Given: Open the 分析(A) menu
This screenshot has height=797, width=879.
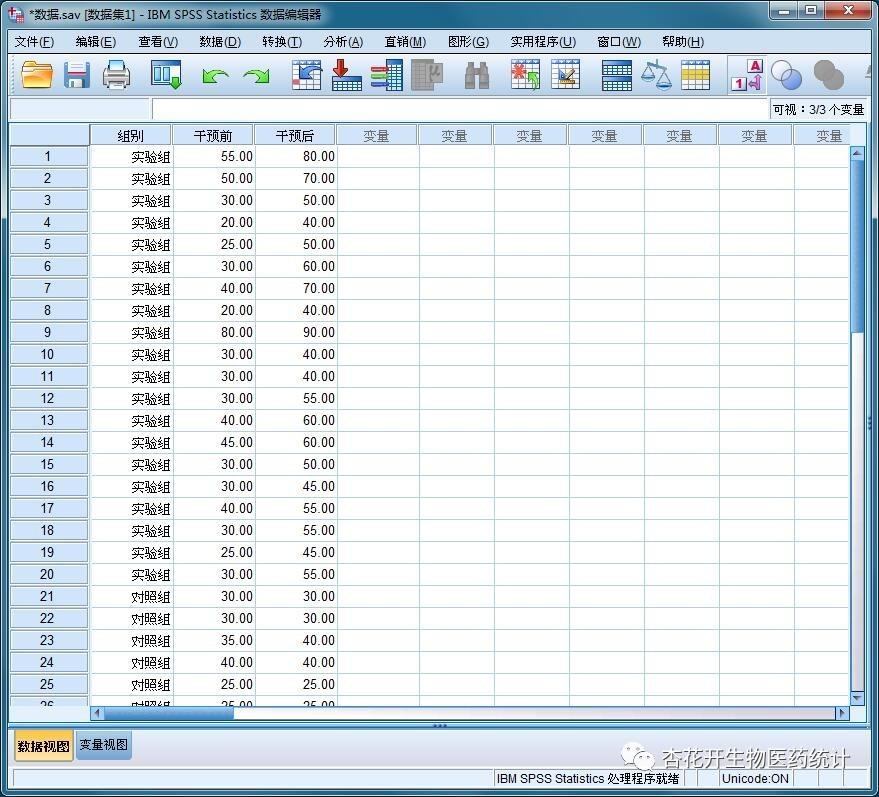Looking at the screenshot, I should (x=345, y=42).
